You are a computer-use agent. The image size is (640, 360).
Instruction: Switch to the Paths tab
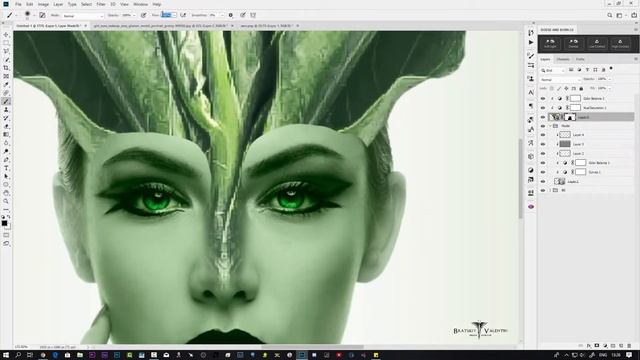[580, 59]
